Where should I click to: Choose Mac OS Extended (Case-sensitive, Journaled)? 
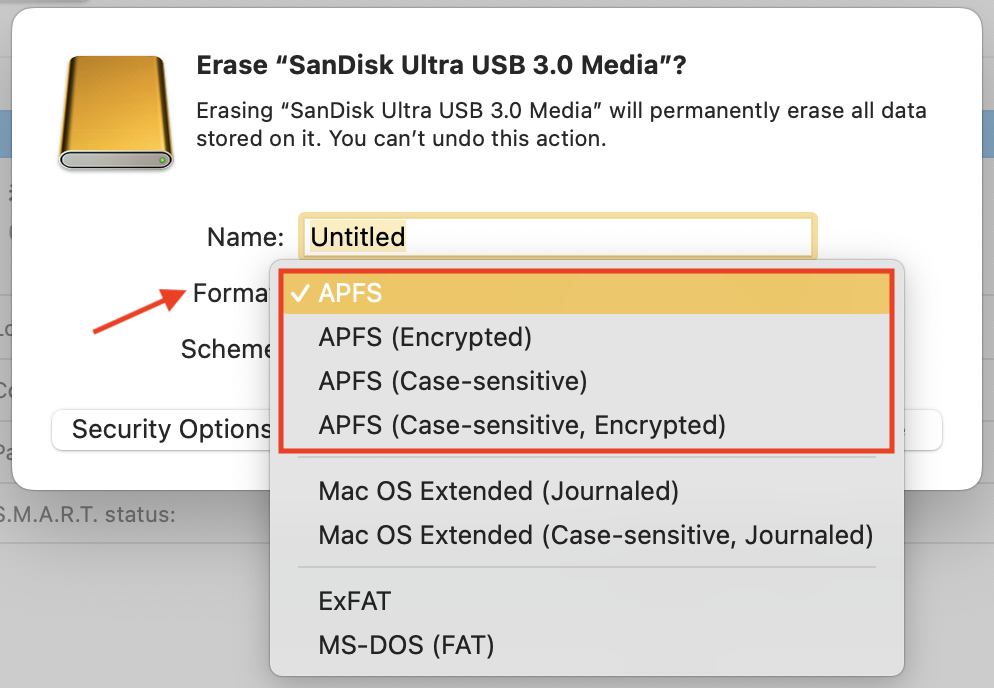pyautogui.click(x=595, y=535)
